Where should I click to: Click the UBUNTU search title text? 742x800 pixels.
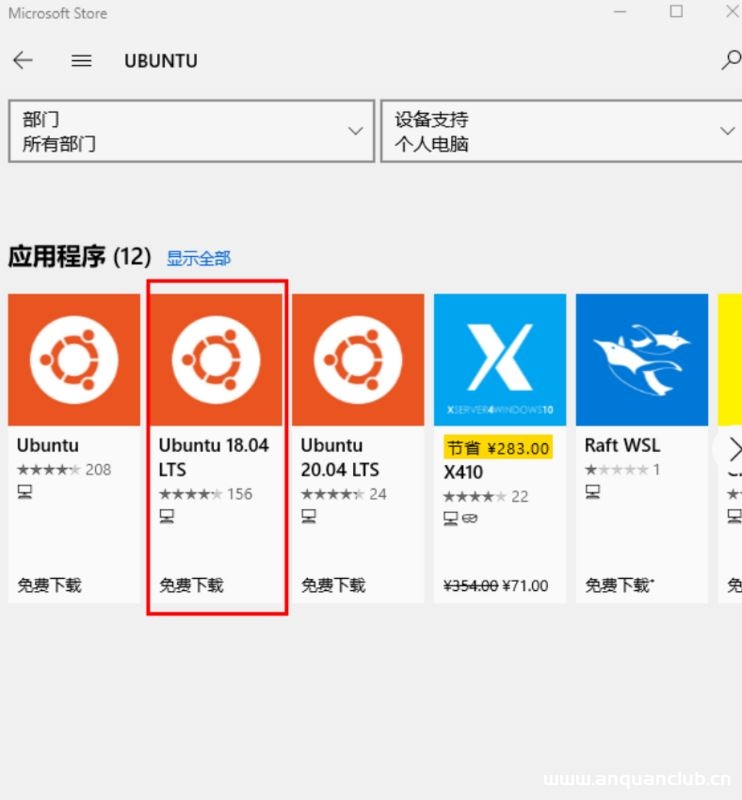(161, 61)
